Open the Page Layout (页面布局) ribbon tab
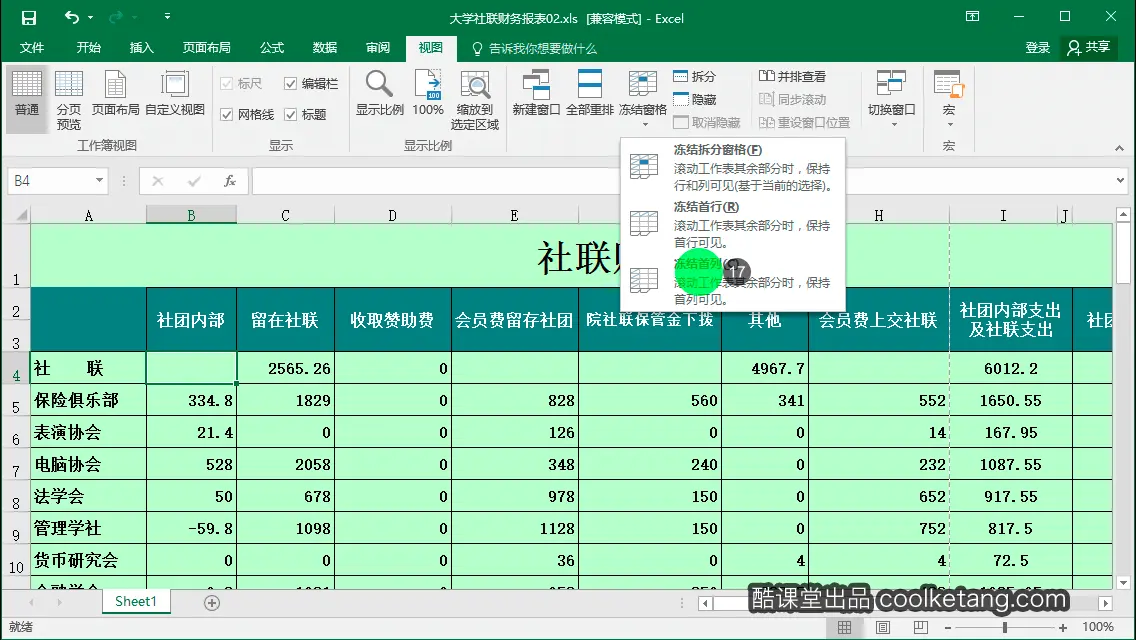Image resolution: width=1136 pixels, height=640 pixels. tap(206, 48)
